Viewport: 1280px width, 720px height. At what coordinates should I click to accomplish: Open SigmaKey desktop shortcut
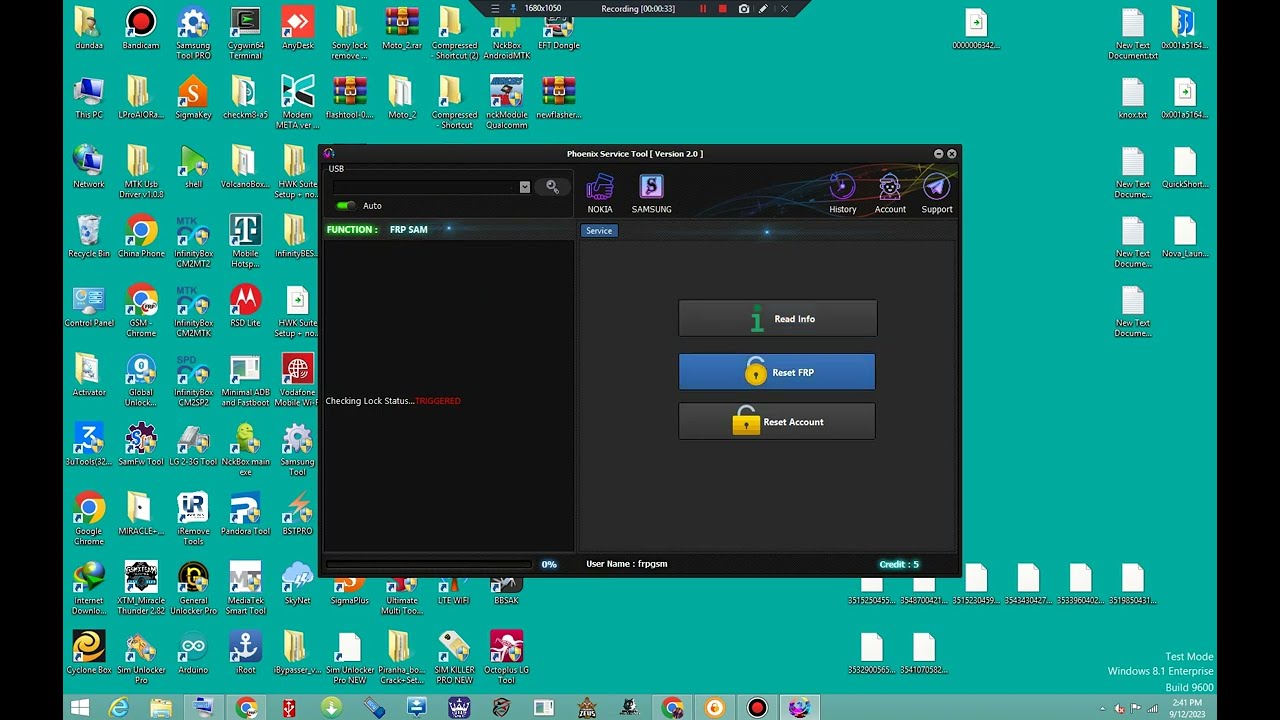193,98
